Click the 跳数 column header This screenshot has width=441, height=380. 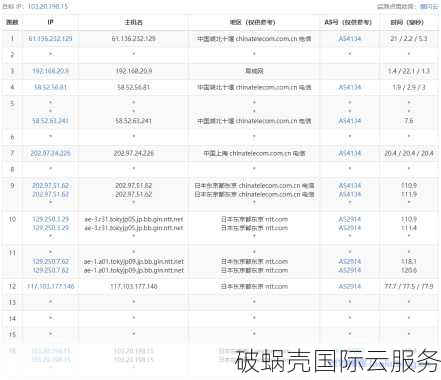[12, 22]
